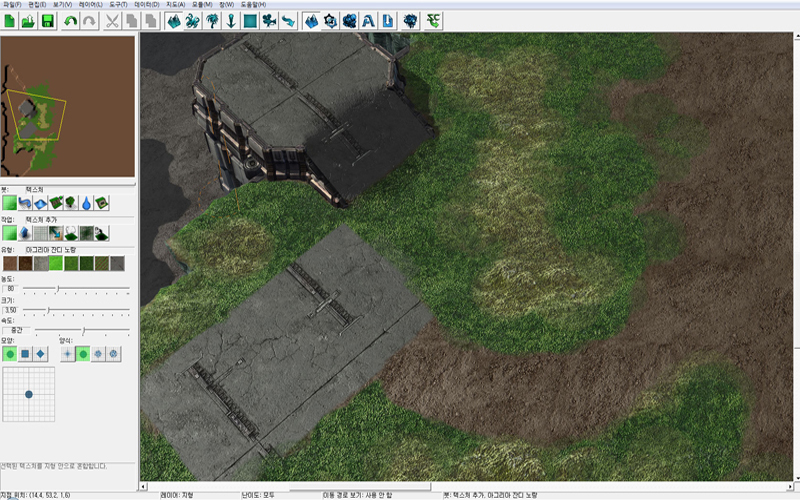
Task: Click the test document green SC icon
Action: pos(433,21)
